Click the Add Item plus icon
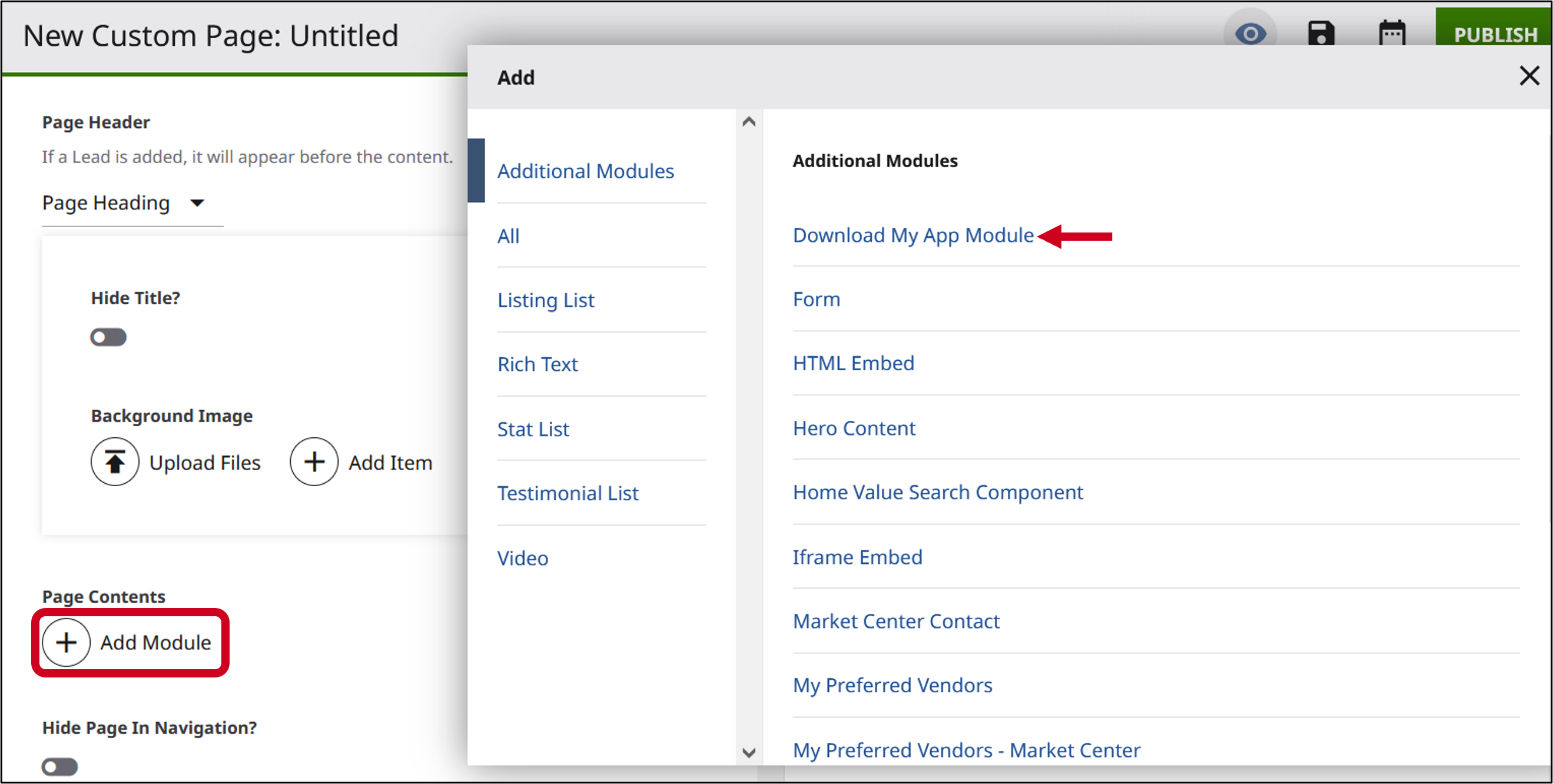This screenshot has height=784, width=1553. point(314,462)
